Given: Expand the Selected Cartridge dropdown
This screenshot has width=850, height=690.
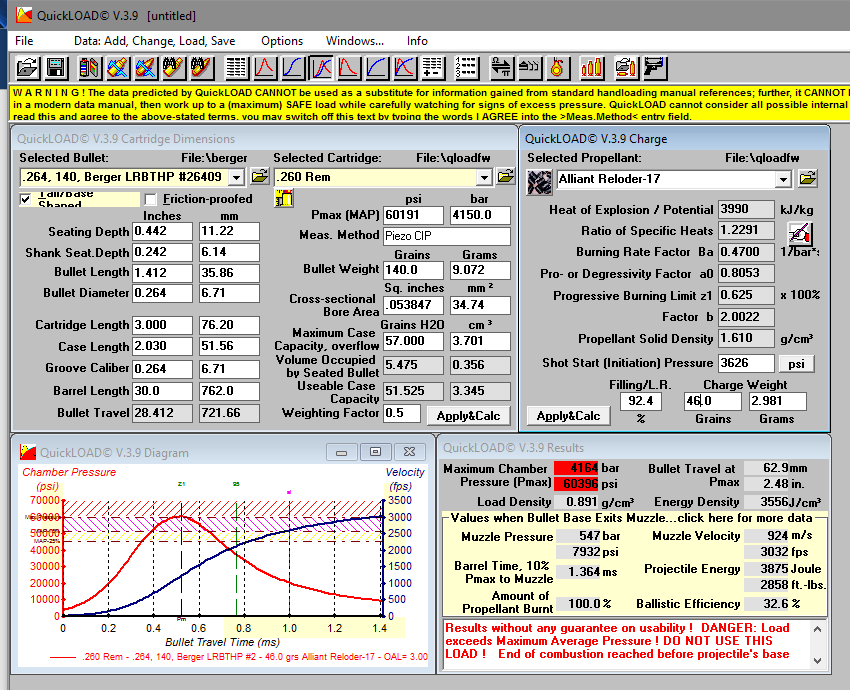Looking at the screenshot, I should [484, 177].
